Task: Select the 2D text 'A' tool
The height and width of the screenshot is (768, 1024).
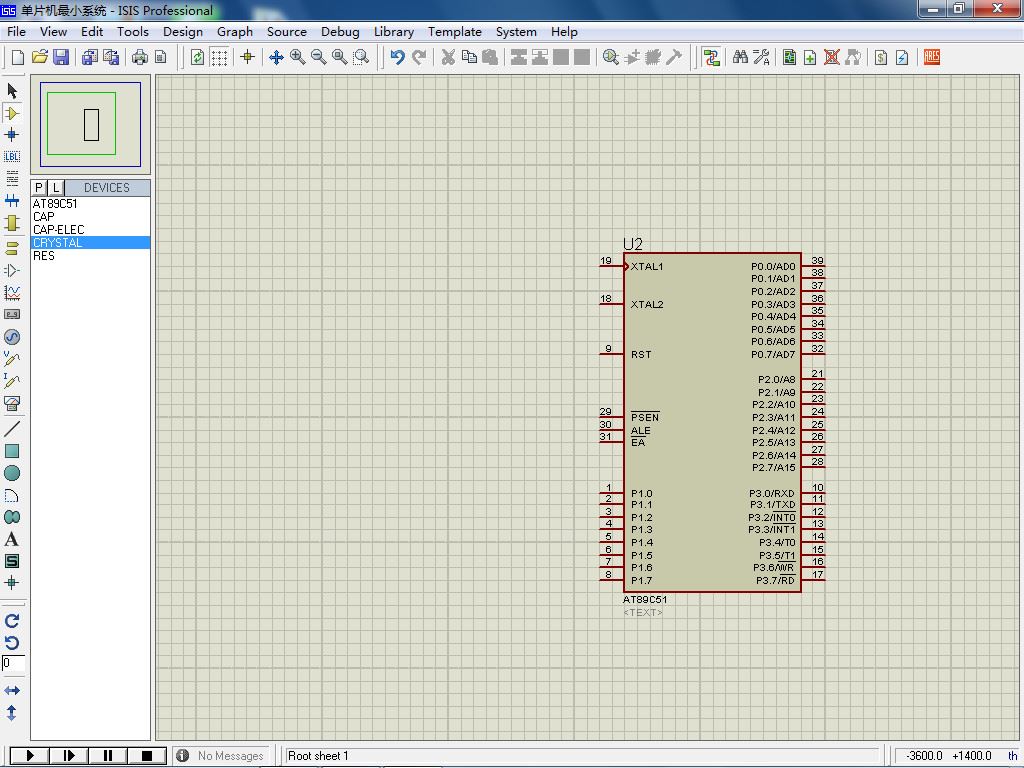Action: pyautogui.click(x=12, y=539)
